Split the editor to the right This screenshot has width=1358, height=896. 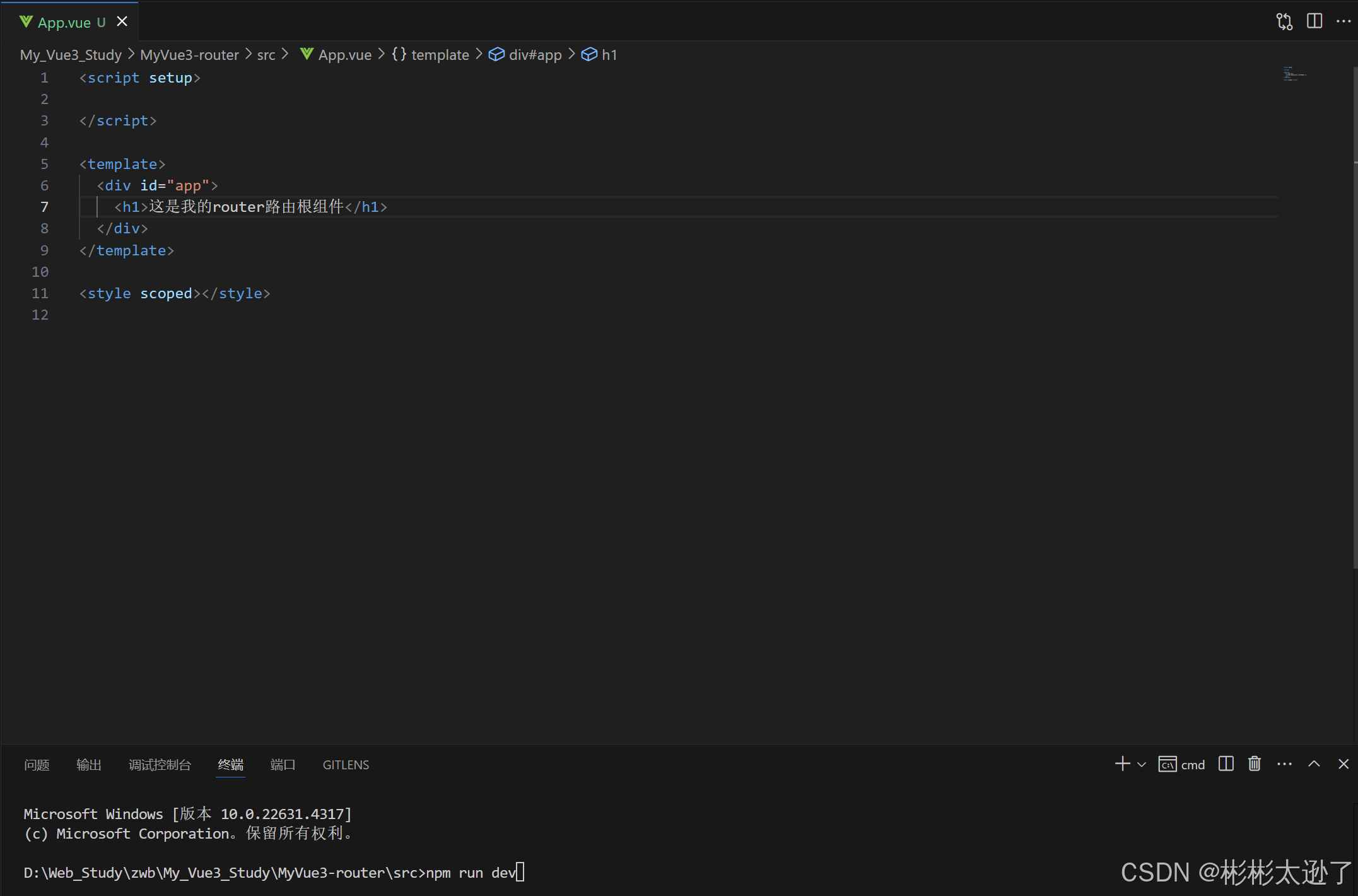click(x=1314, y=21)
